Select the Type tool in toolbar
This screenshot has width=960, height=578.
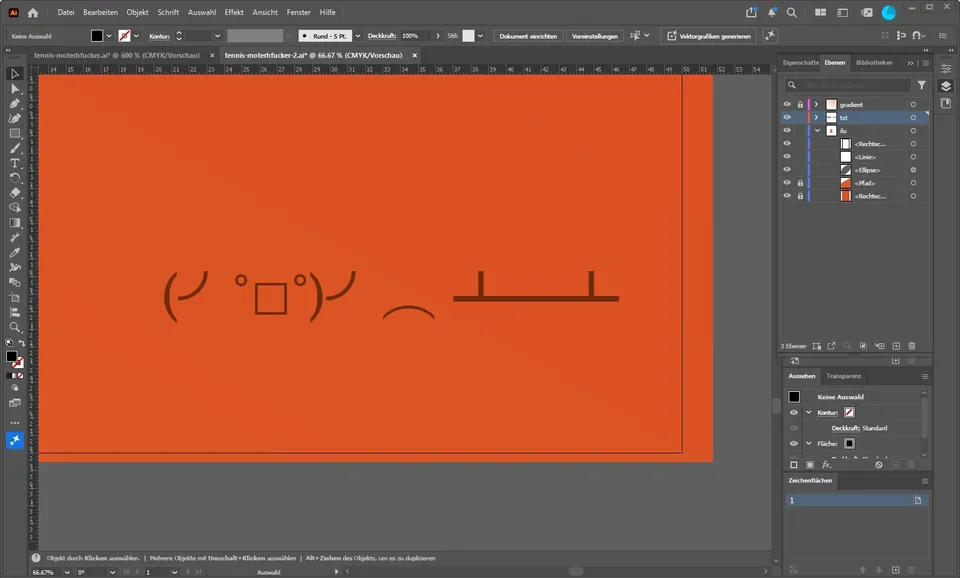coord(15,163)
